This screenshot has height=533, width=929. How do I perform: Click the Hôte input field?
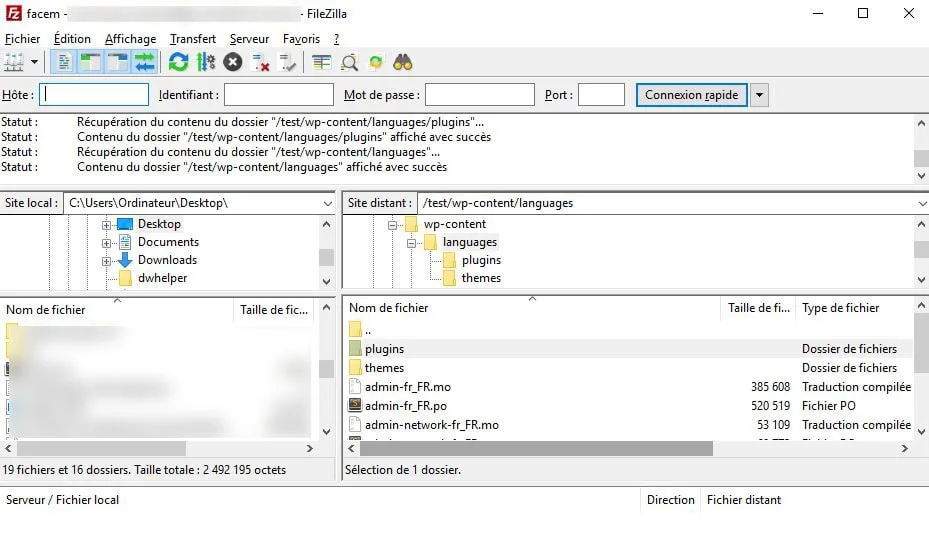point(94,95)
